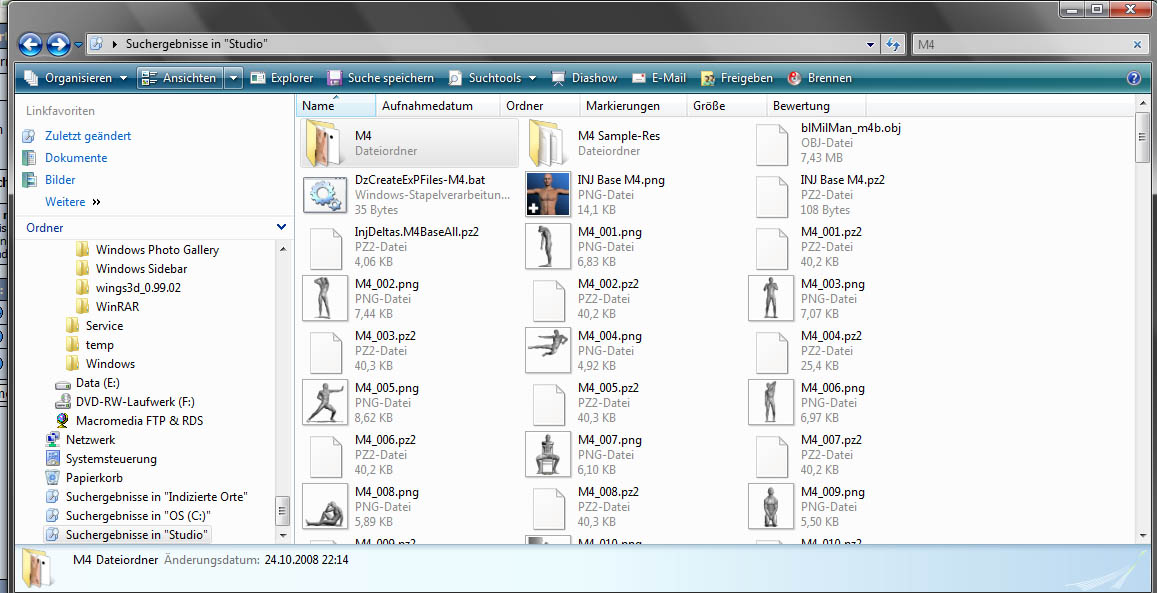Select M4_008.png pose thumbnail

[325, 506]
